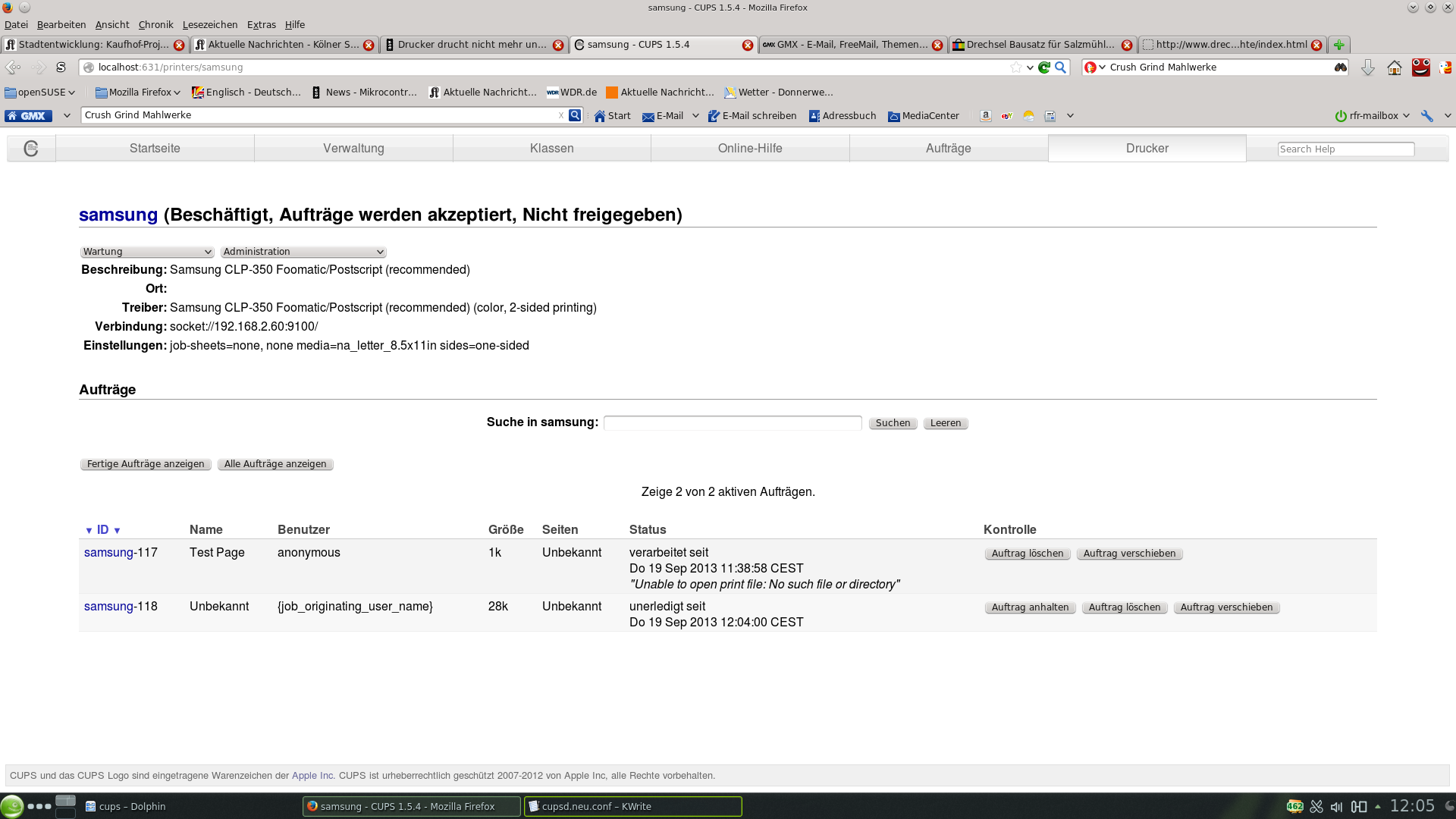Click the weather icon in the GMX toolbar

[1029, 116]
